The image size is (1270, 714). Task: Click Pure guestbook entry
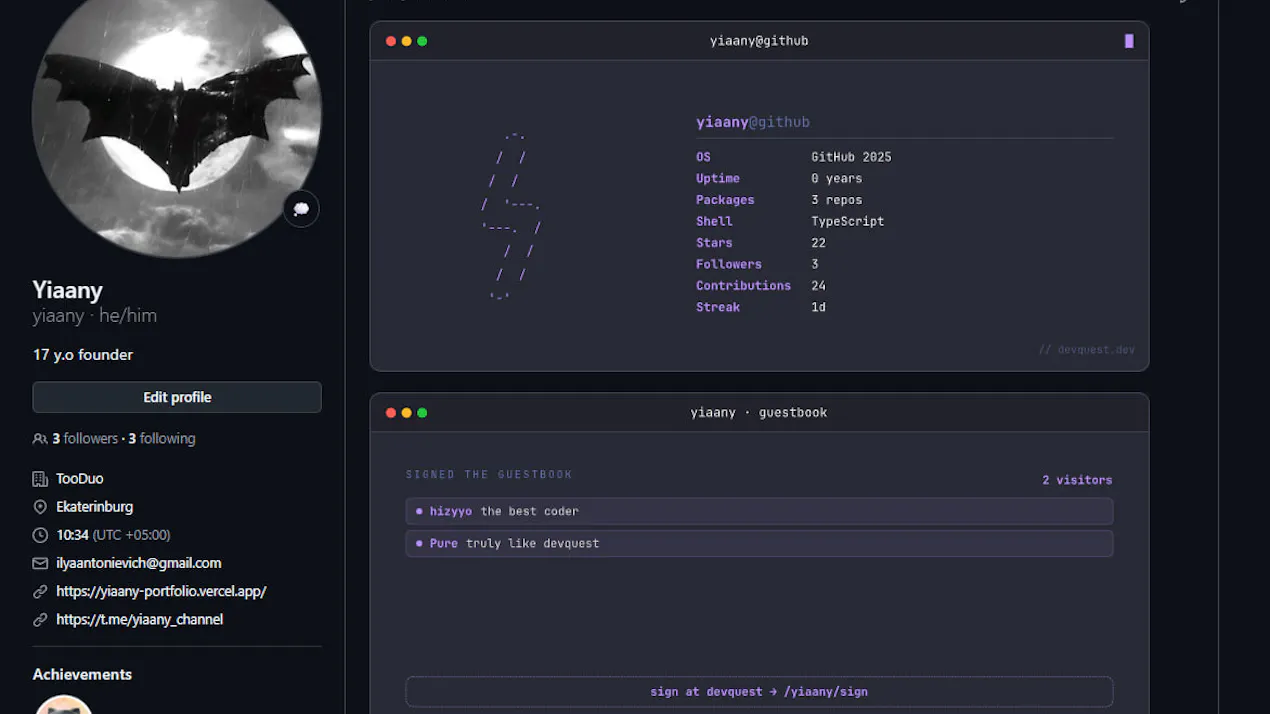point(759,543)
